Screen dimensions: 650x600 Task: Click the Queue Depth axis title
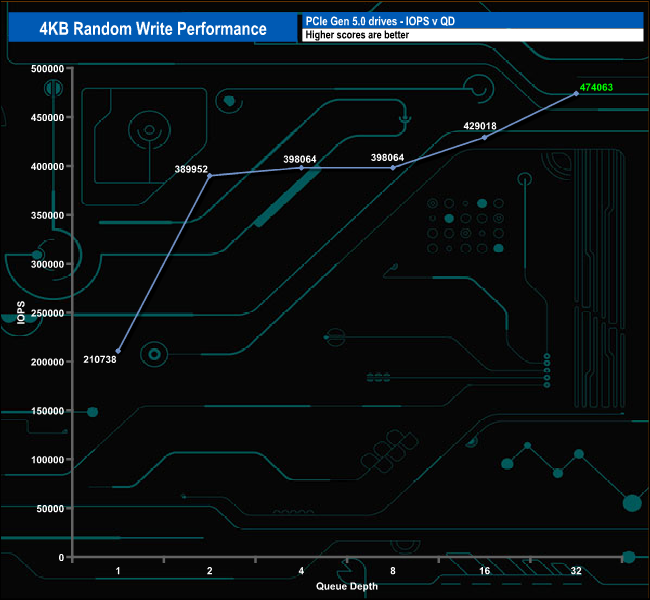[x=347, y=586]
